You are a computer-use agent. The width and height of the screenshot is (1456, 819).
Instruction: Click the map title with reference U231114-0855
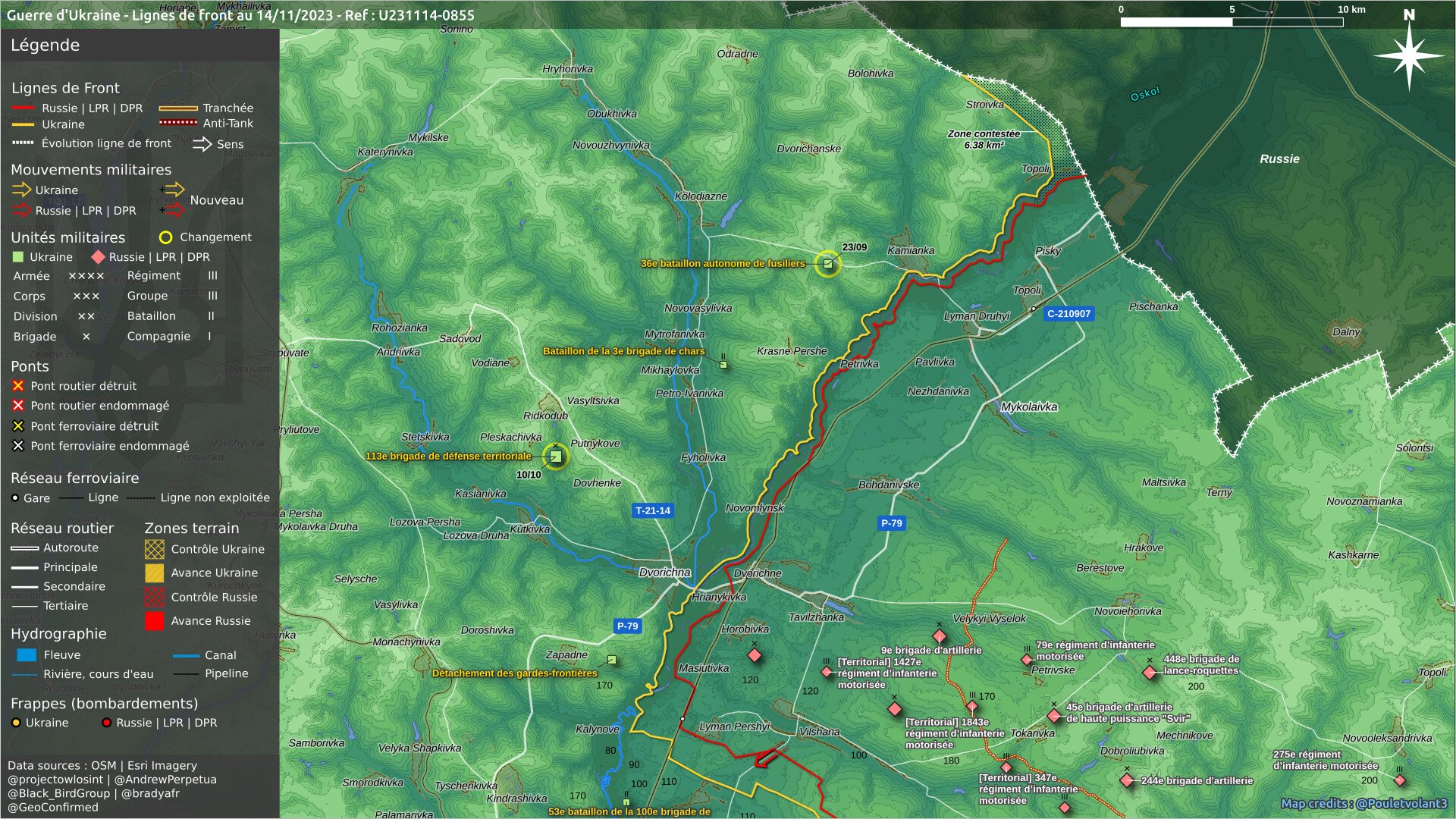click(240, 15)
